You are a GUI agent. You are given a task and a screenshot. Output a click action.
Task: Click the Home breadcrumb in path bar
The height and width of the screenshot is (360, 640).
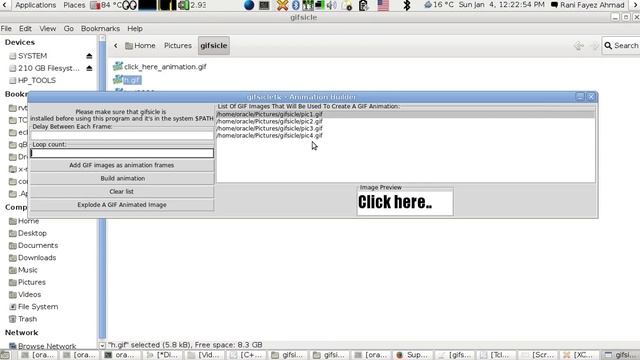pyautogui.click(x=140, y=46)
